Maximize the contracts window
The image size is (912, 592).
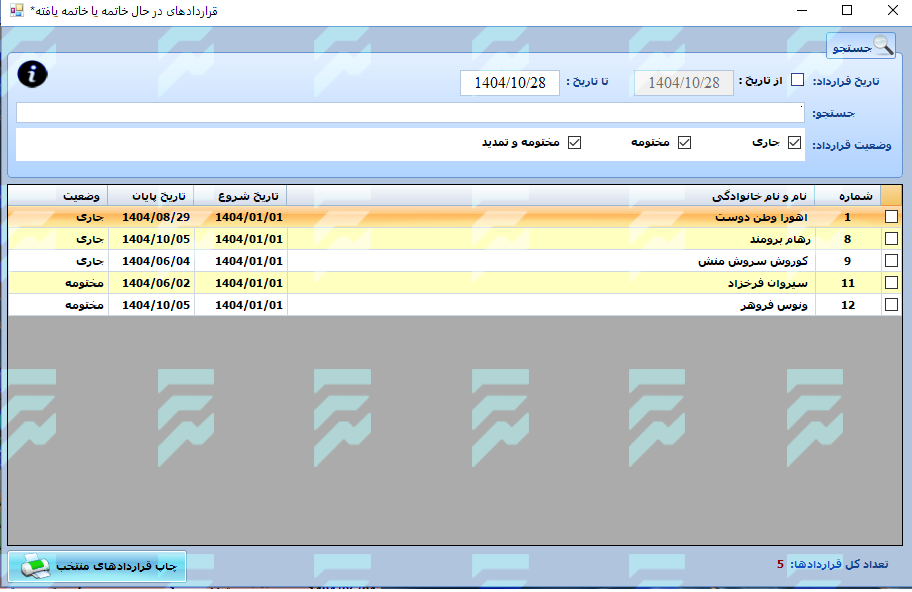point(847,11)
